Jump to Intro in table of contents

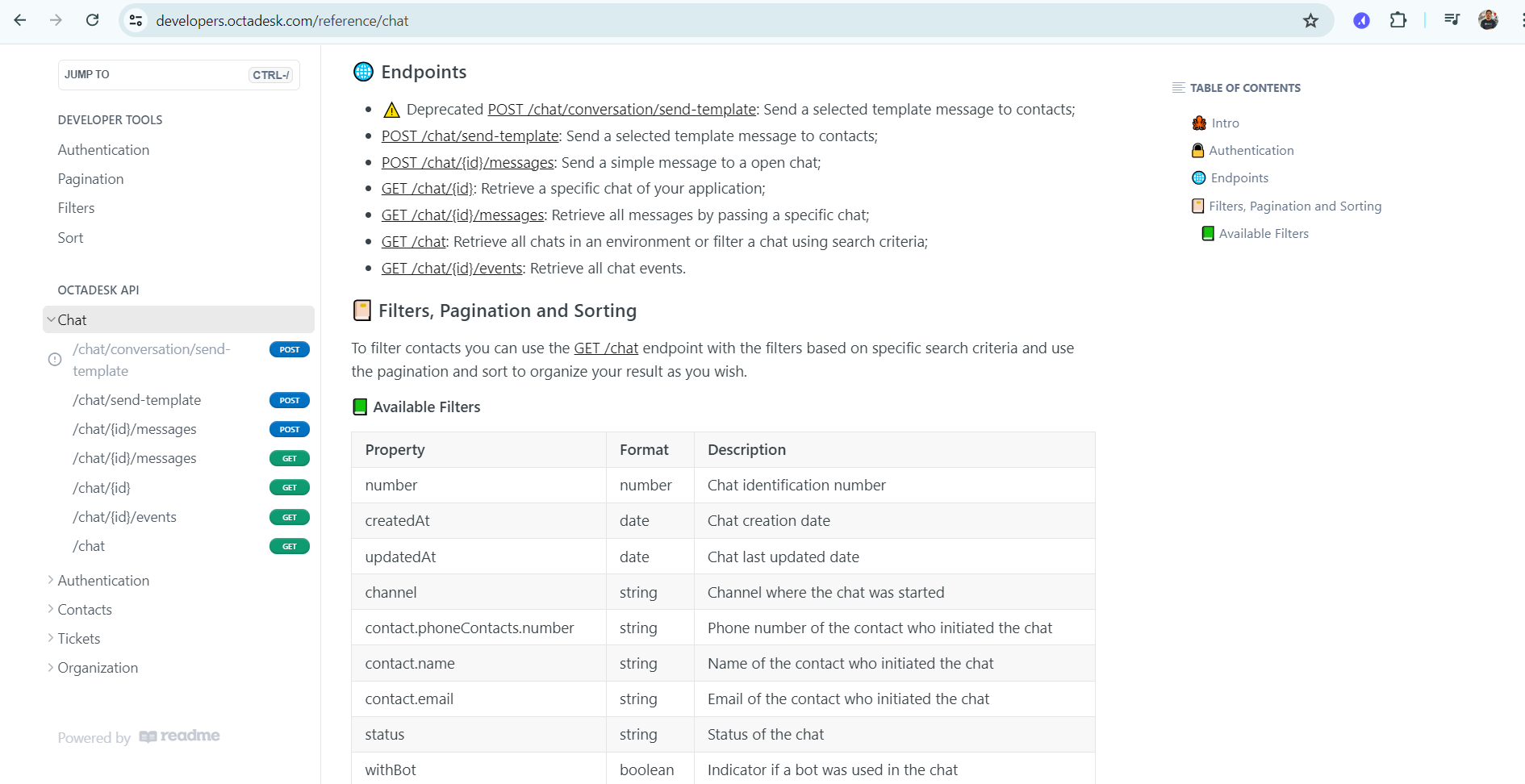(x=1225, y=123)
